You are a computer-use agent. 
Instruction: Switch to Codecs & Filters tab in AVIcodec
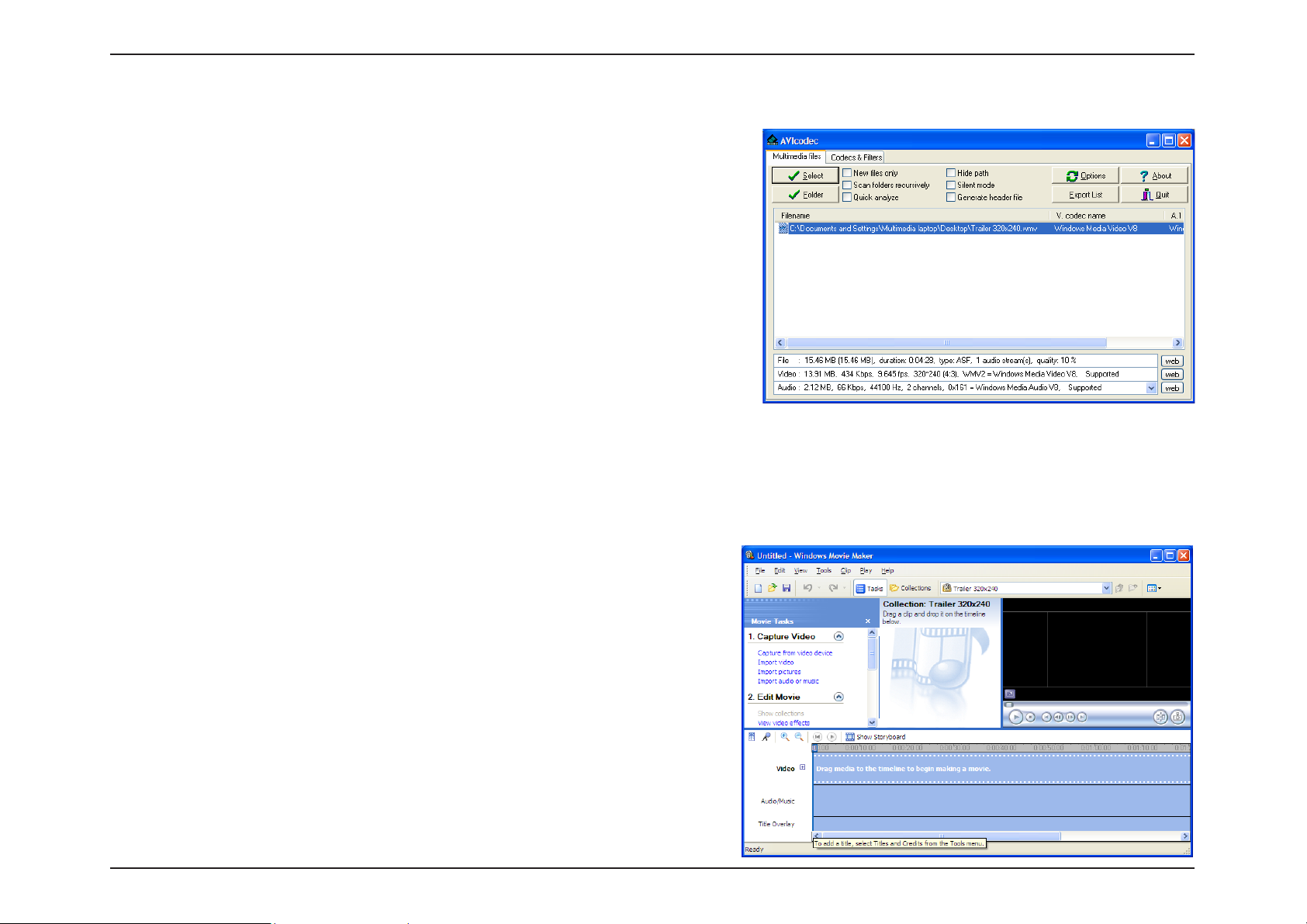click(856, 157)
